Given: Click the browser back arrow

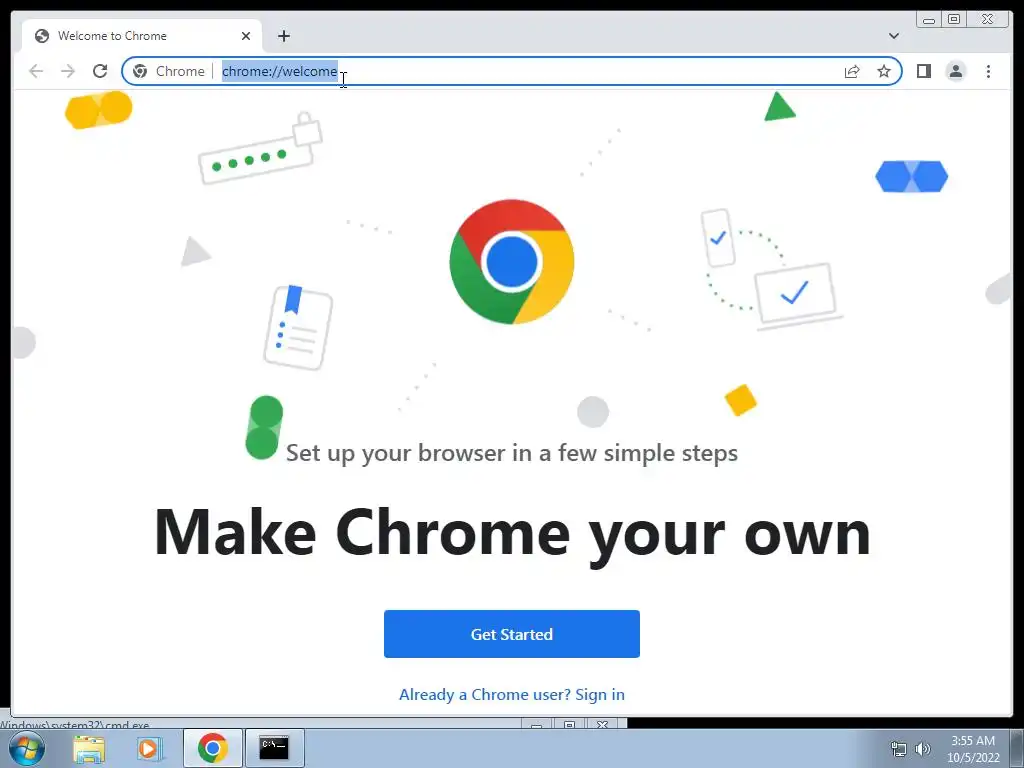Looking at the screenshot, I should (x=36, y=71).
